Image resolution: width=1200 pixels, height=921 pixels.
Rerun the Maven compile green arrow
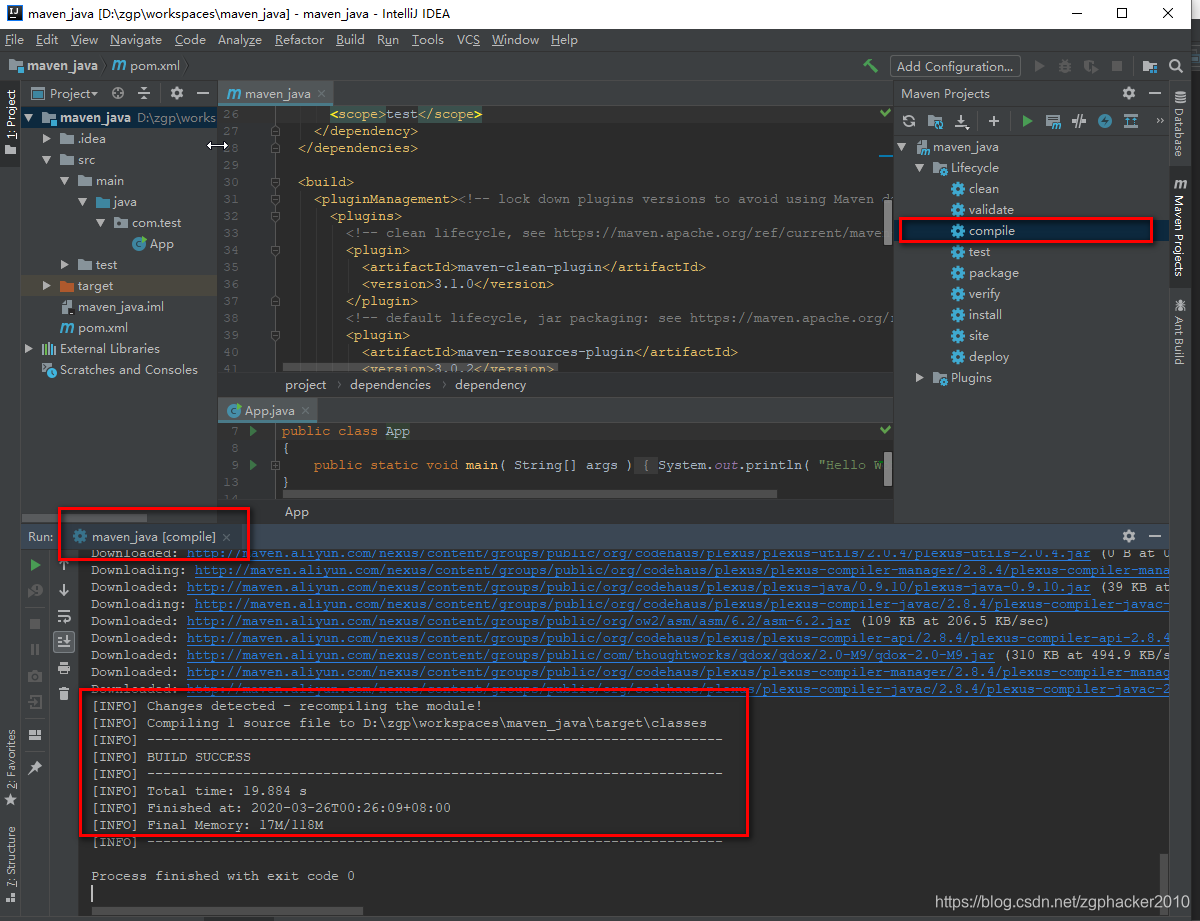[36, 565]
